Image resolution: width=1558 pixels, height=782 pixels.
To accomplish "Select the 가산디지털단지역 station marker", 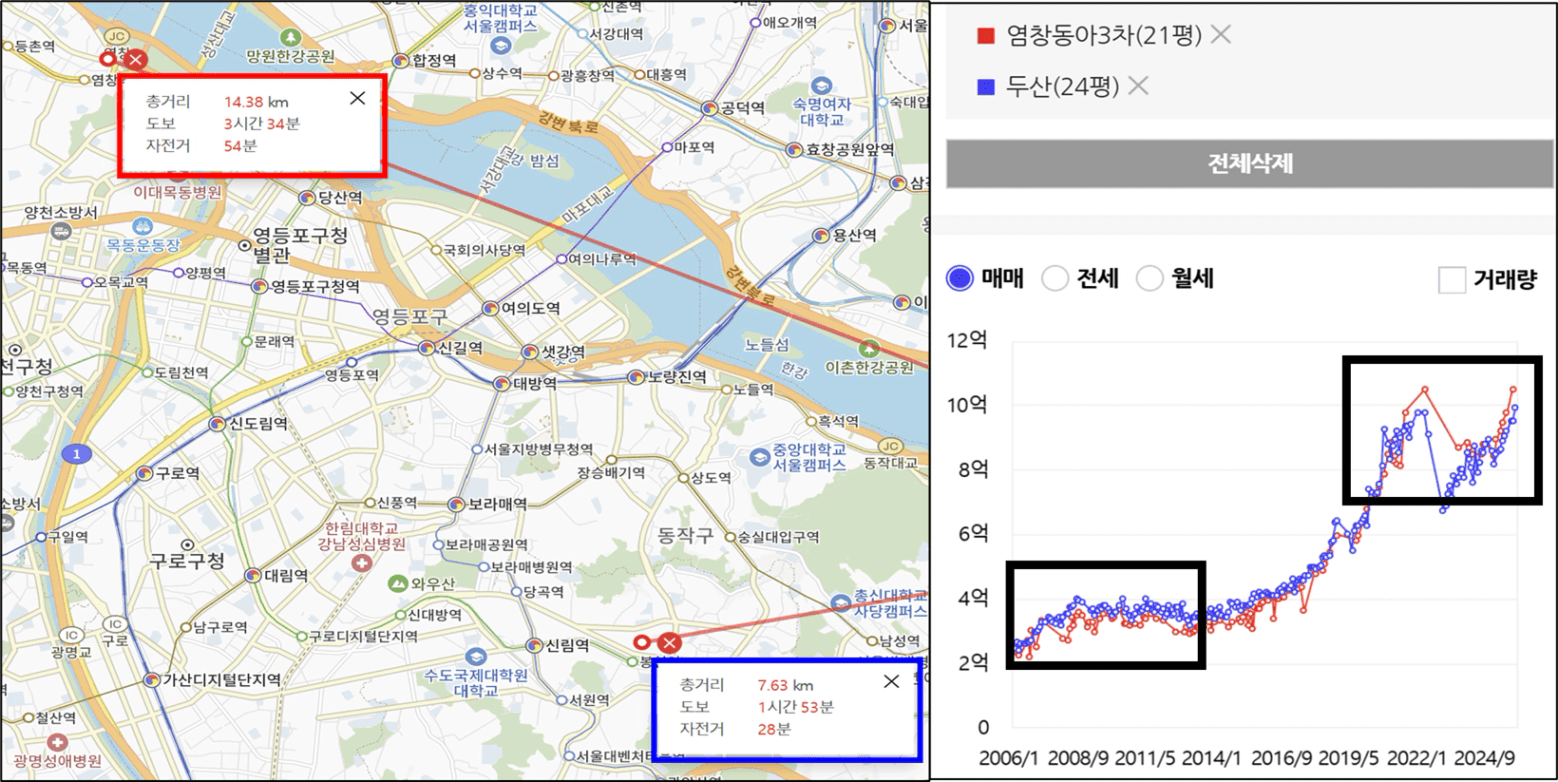I will [x=151, y=680].
